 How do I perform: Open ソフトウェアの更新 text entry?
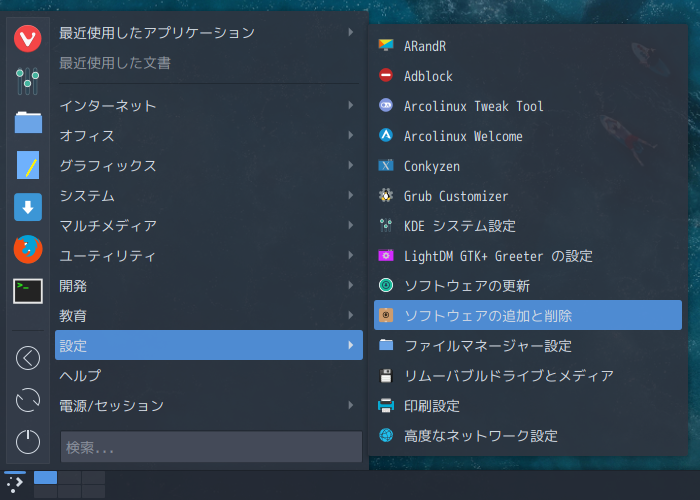tap(467, 286)
